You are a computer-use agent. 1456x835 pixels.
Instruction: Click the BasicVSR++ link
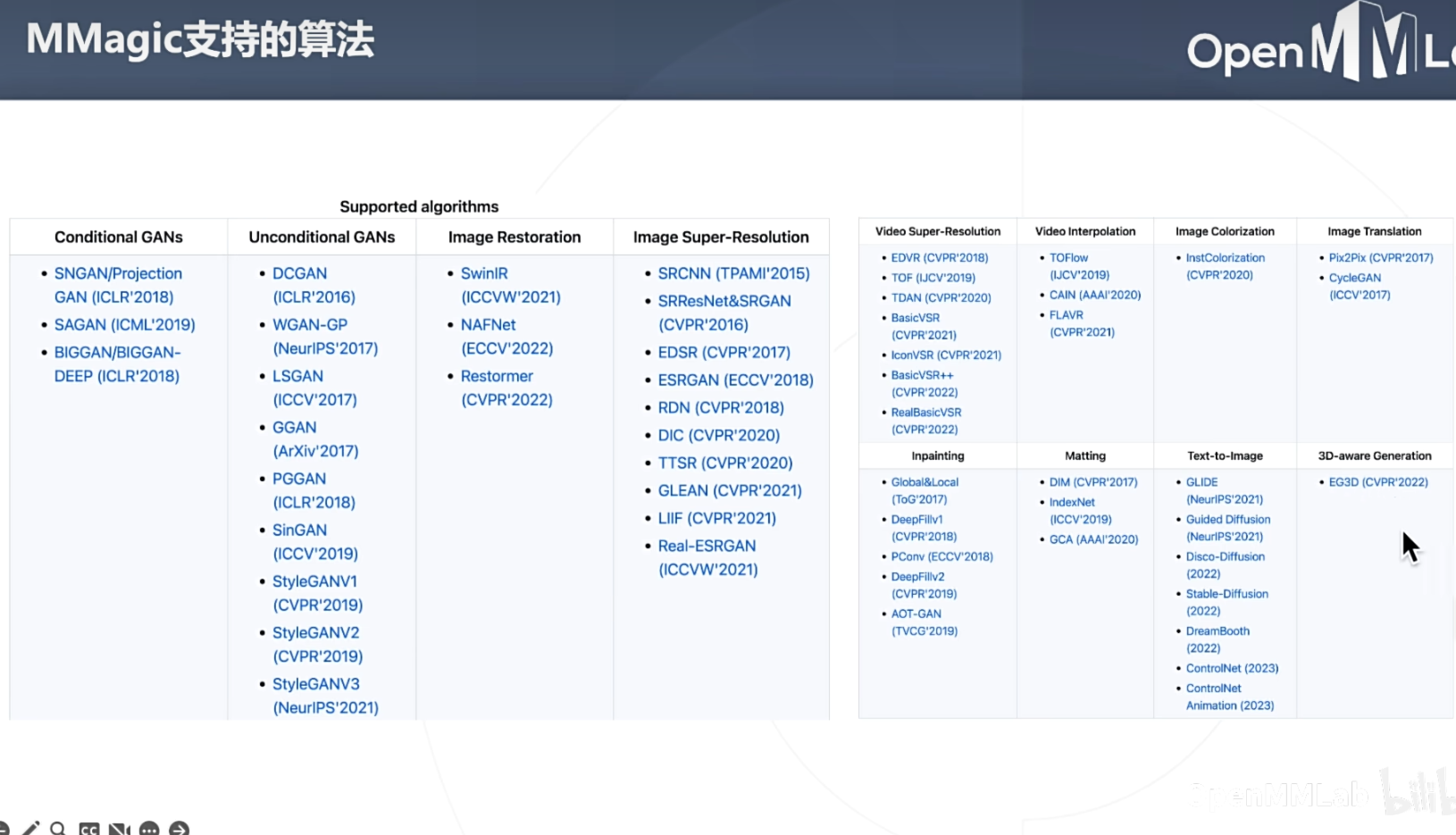point(925,383)
